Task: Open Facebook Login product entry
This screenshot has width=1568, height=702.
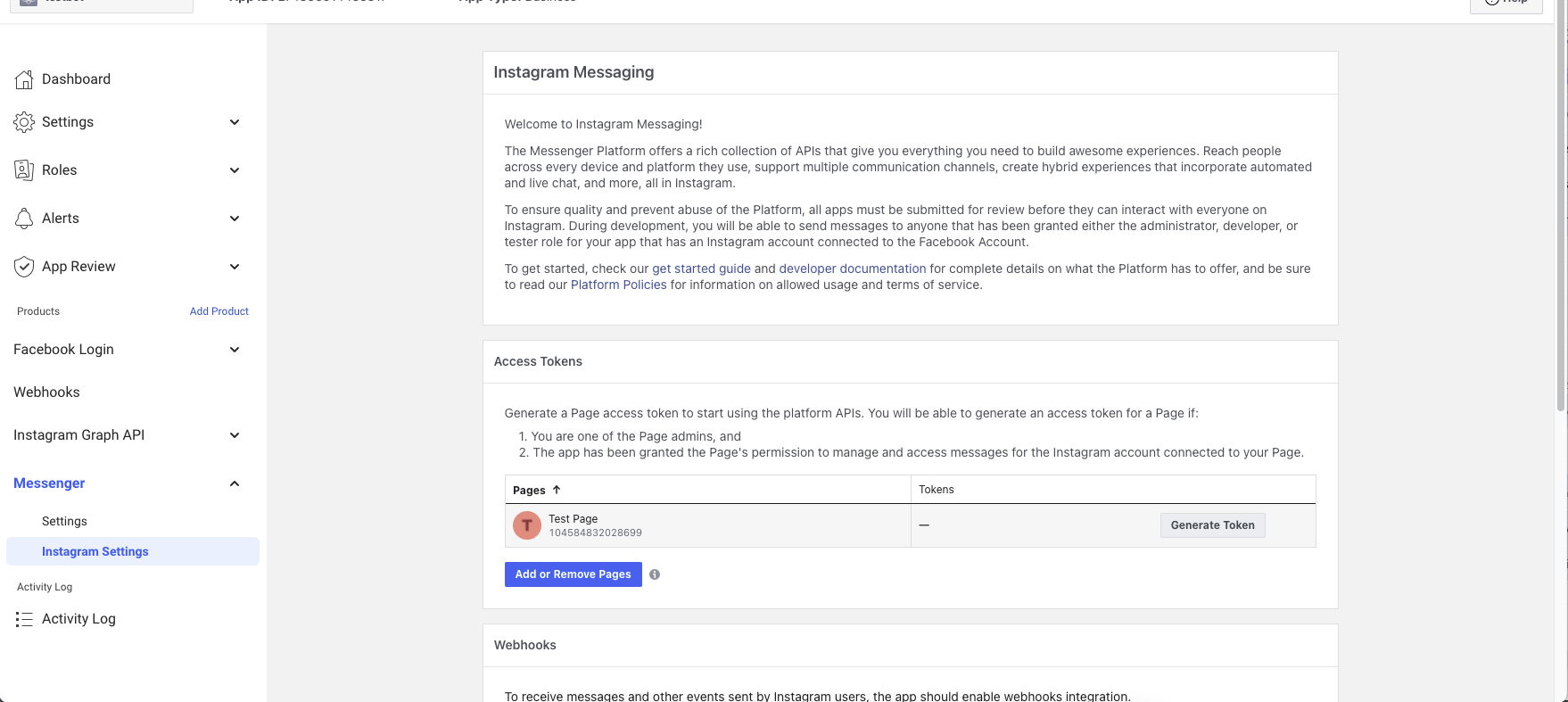Action: 63,350
